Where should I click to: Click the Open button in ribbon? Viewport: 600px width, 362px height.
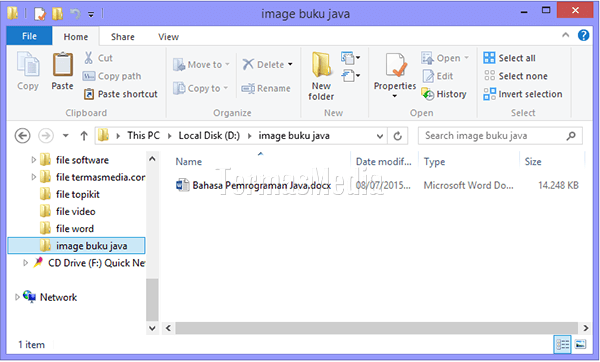pyautogui.click(x=444, y=58)
